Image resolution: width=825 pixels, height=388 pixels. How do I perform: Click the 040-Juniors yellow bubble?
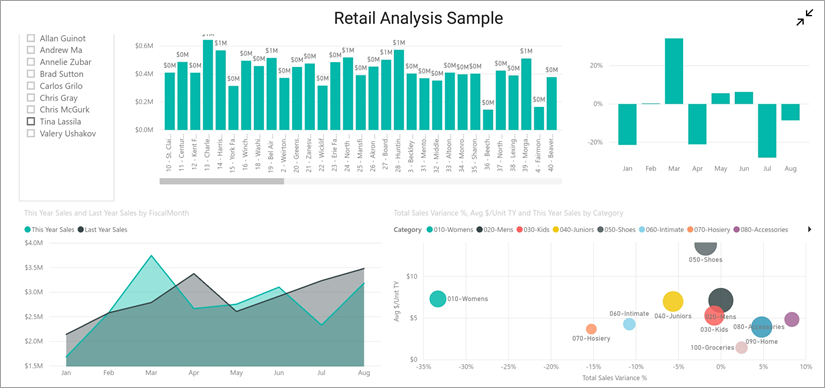point(672,302)
